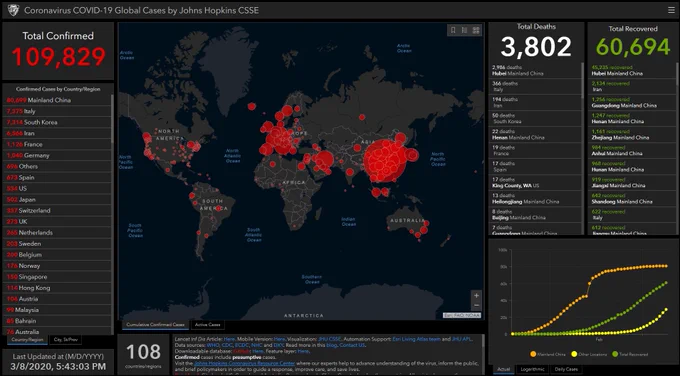Switch to Cumulative Confirmed Cases map tab
This screenshot has height=376, width=680.
(x=155, y=324)
